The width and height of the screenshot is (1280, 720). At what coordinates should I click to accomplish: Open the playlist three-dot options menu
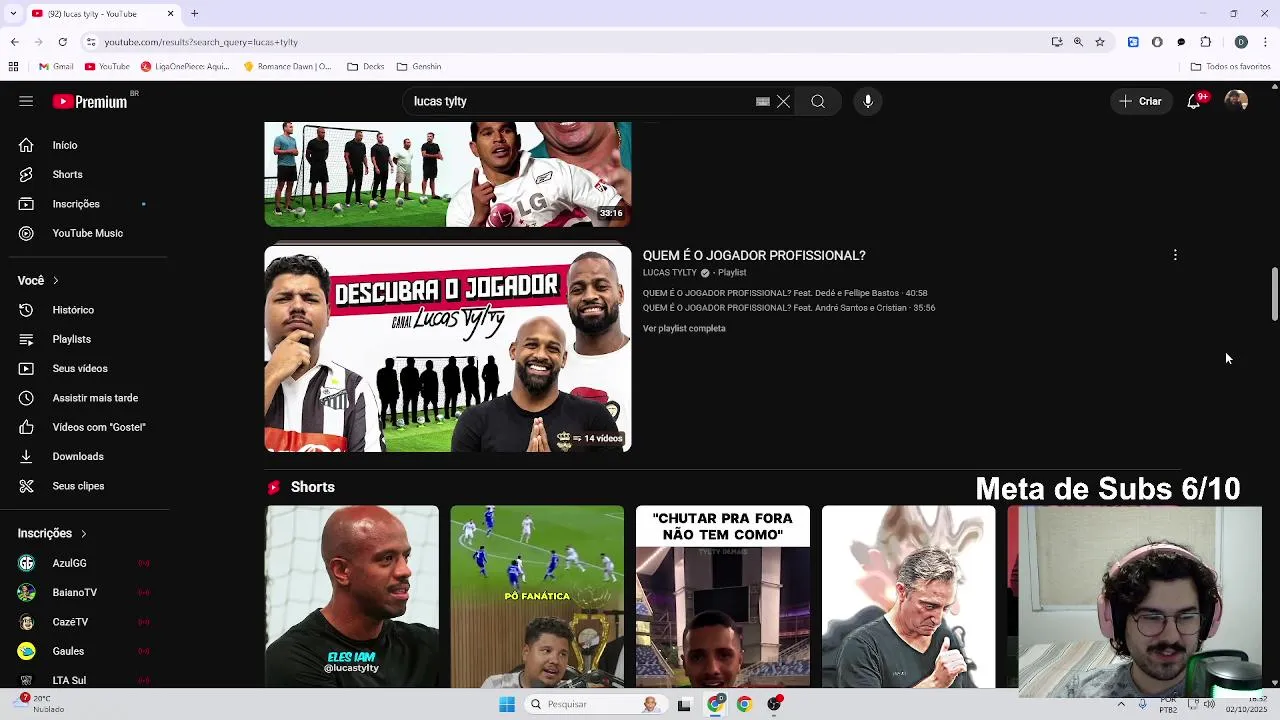tap(1175, 255)
